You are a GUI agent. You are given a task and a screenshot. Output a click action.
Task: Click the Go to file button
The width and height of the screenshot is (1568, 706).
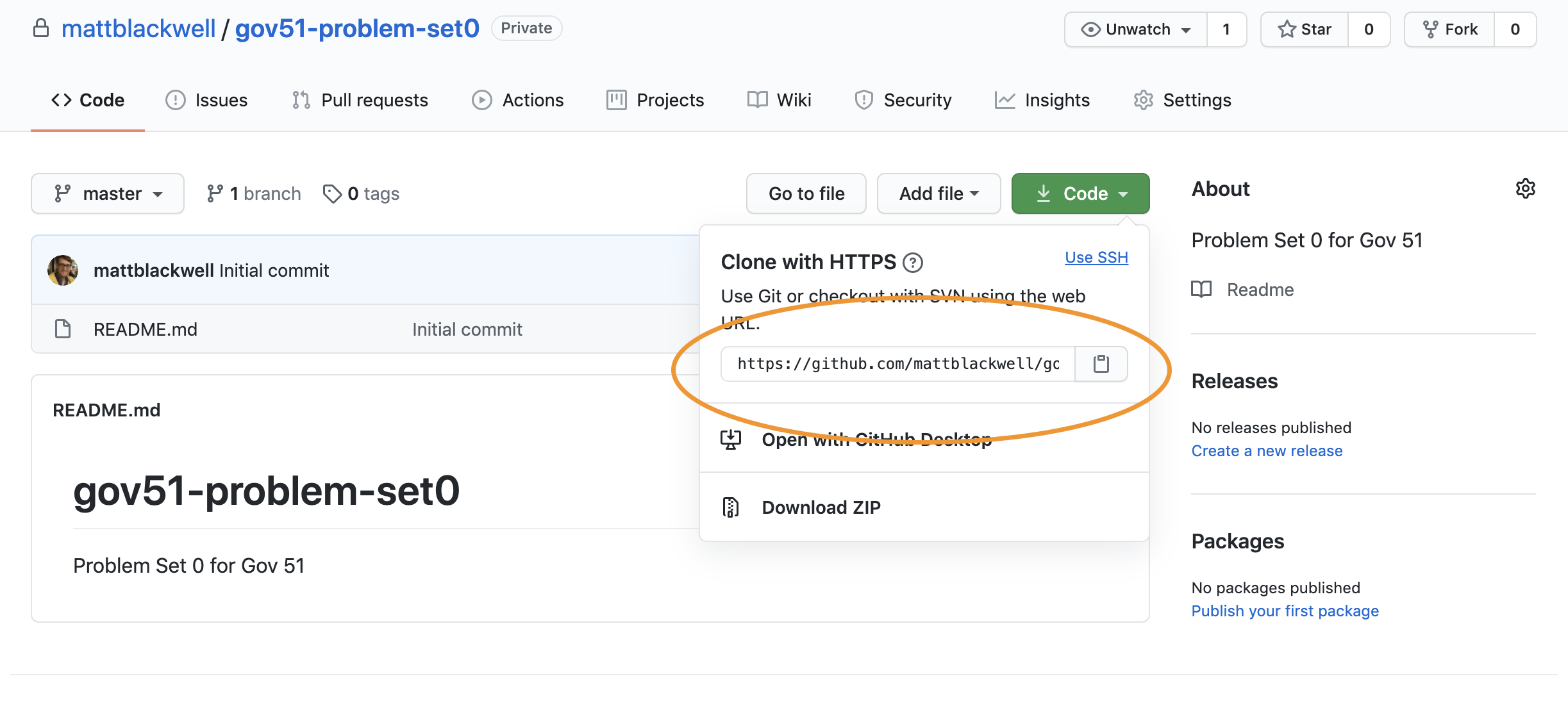point(806,193)
